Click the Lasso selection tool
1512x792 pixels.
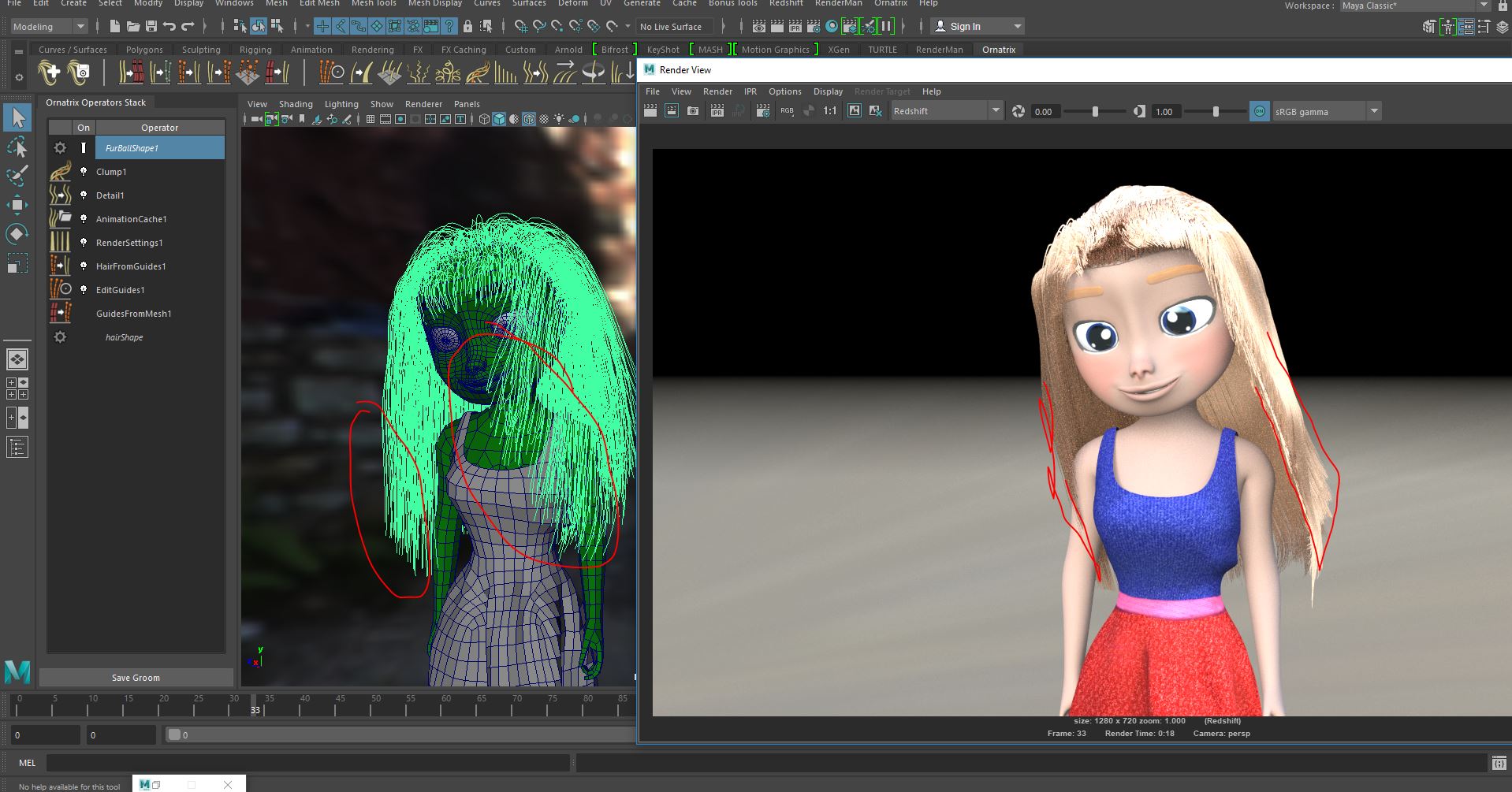pos(17,147)
